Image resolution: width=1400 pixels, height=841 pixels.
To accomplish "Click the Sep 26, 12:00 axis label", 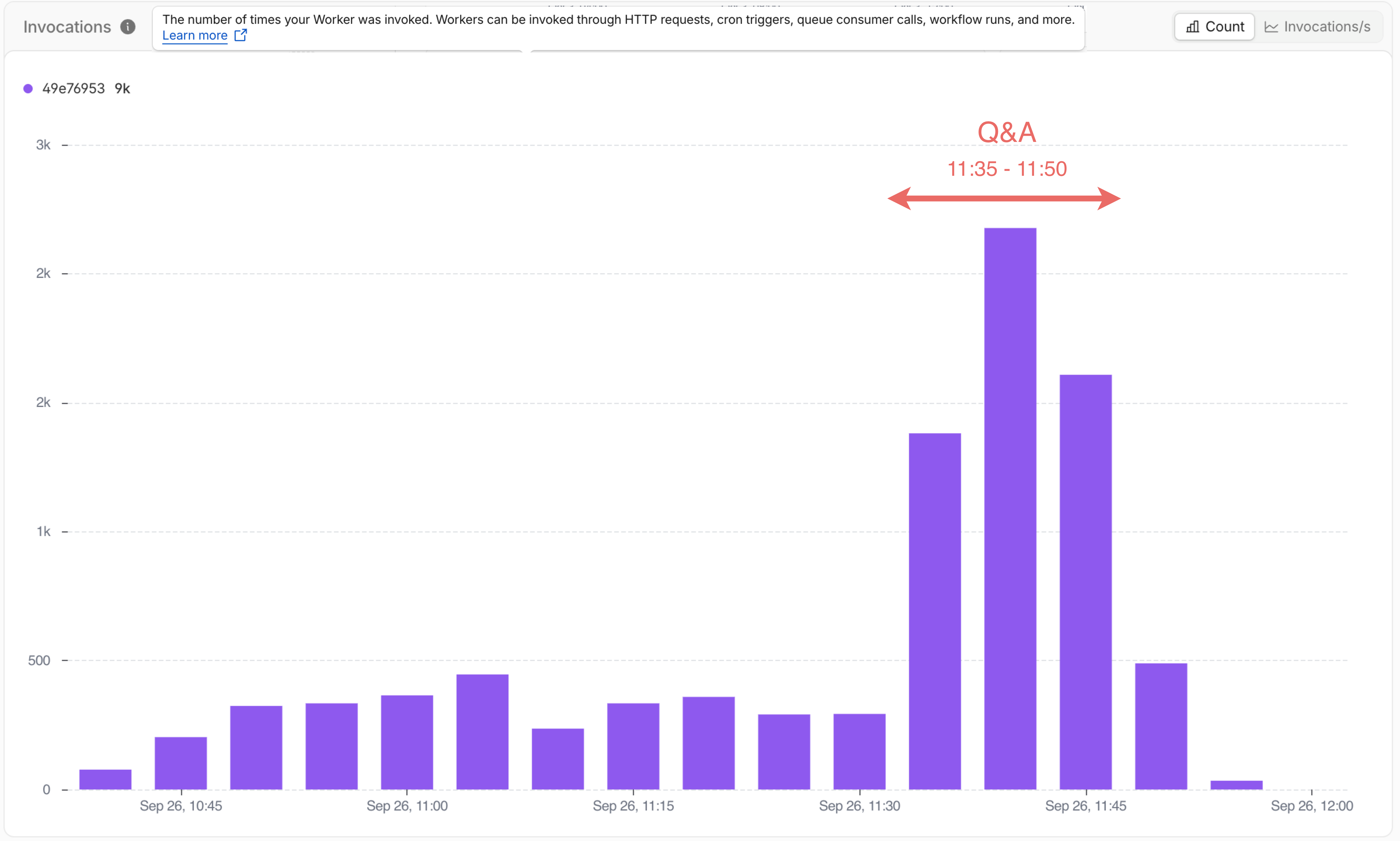I will tap(1312, 806).
